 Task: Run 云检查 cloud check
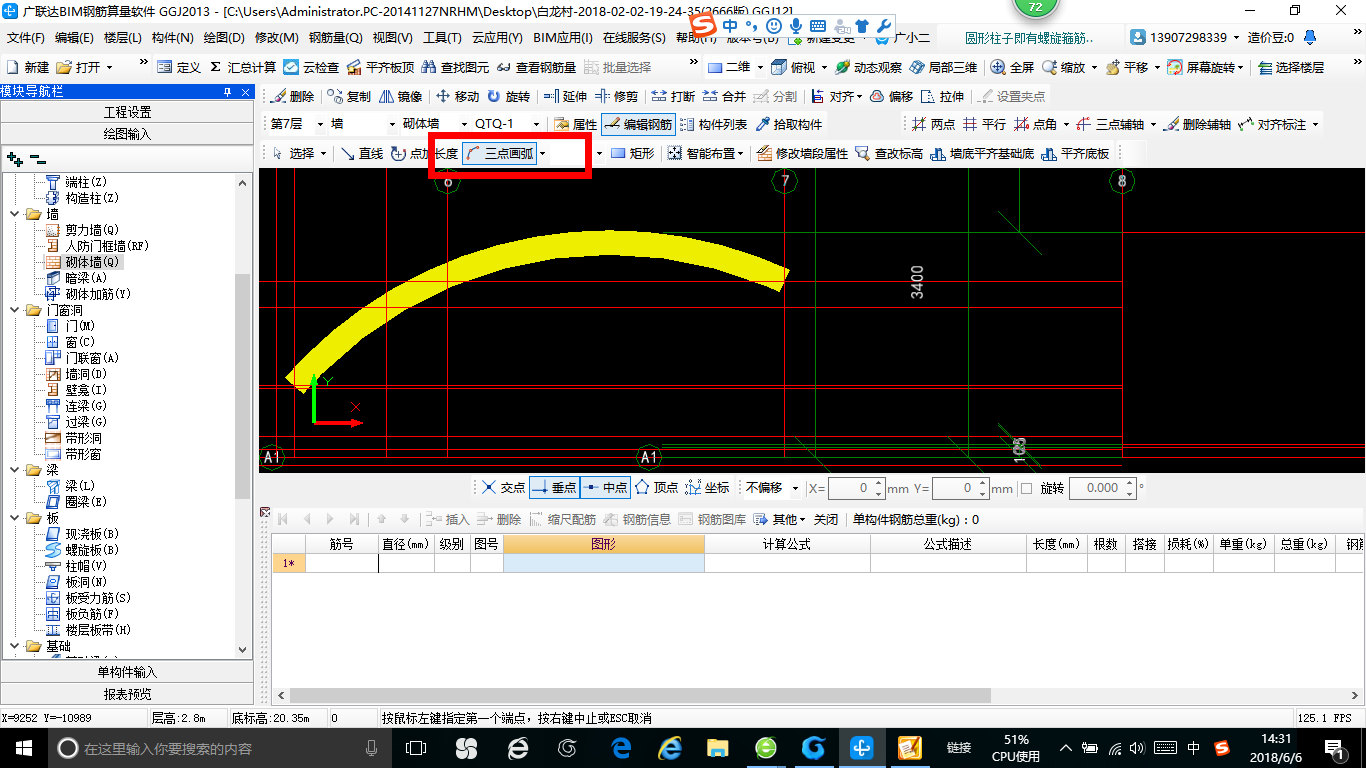[x=311, y=67]
